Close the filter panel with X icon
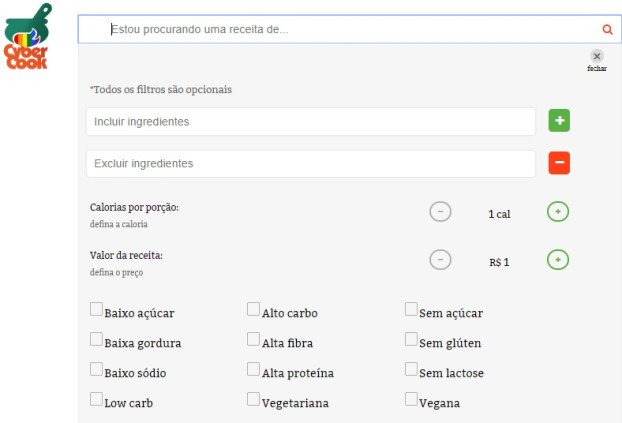Screen dimensions: 622x423 pyautogui.click(x=597, y=57)
